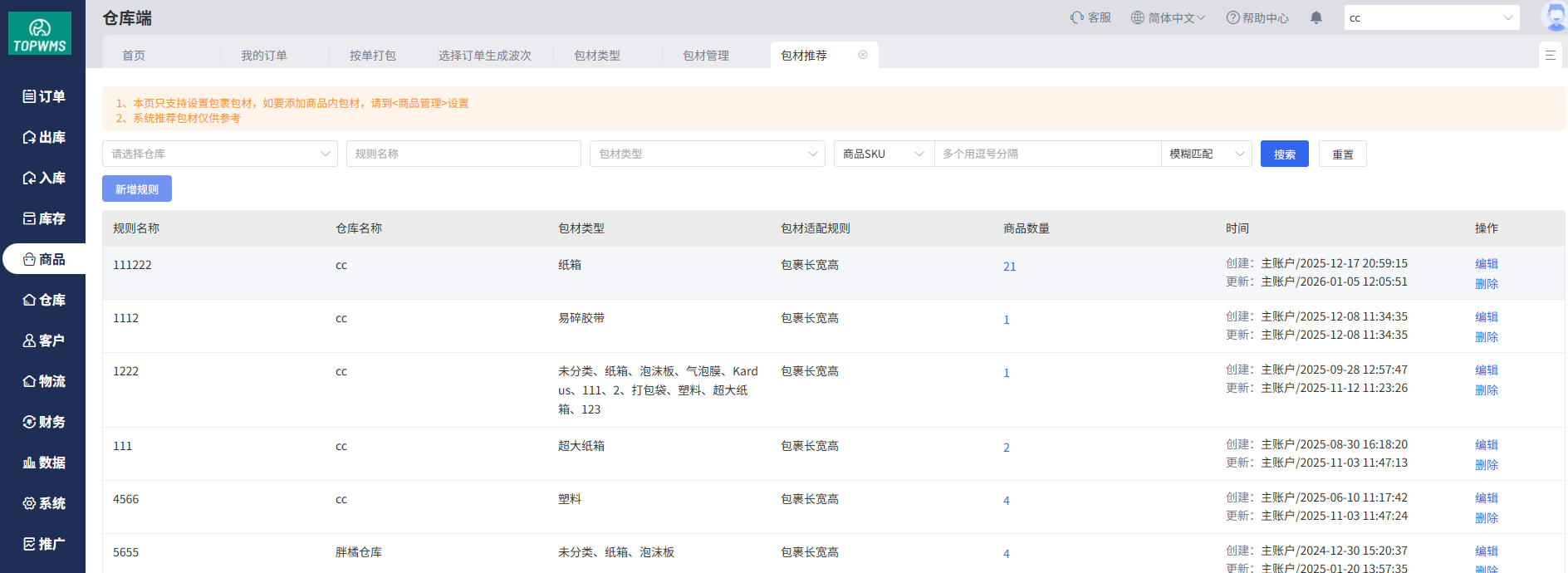Click the notification bell icon

click(1316, 17)
